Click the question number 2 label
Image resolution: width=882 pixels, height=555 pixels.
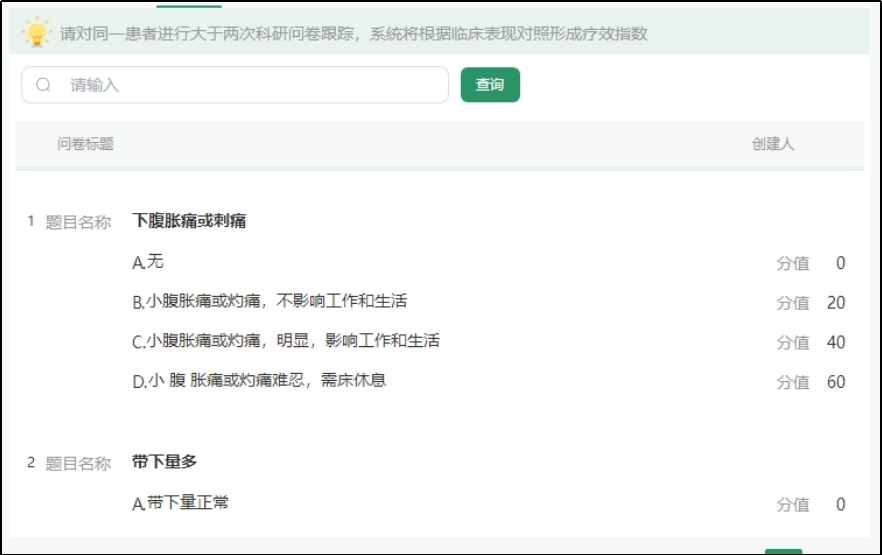click(x=31, y=462)
